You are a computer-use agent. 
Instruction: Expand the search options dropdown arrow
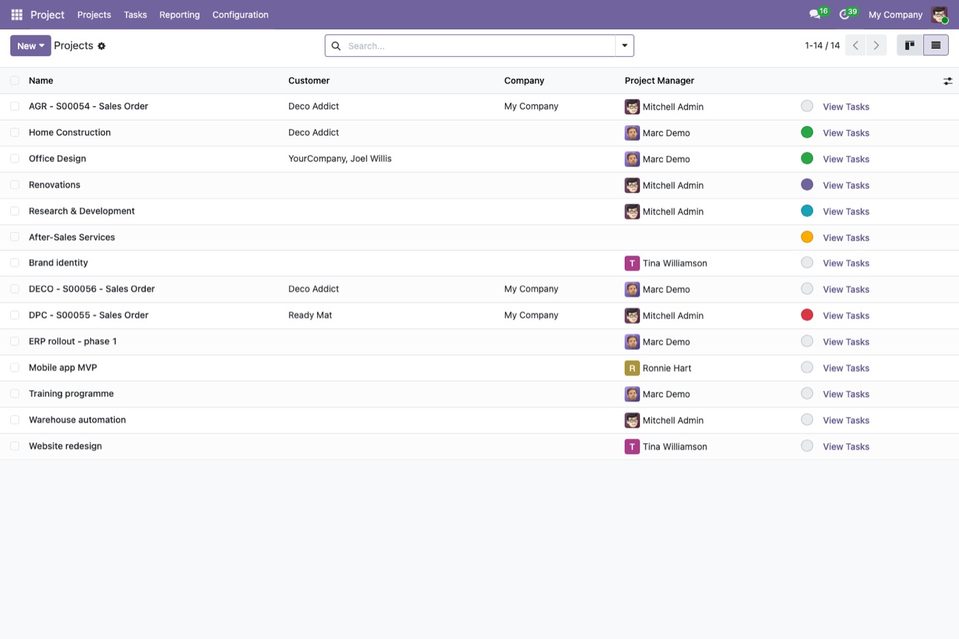[x=624, y=45]
